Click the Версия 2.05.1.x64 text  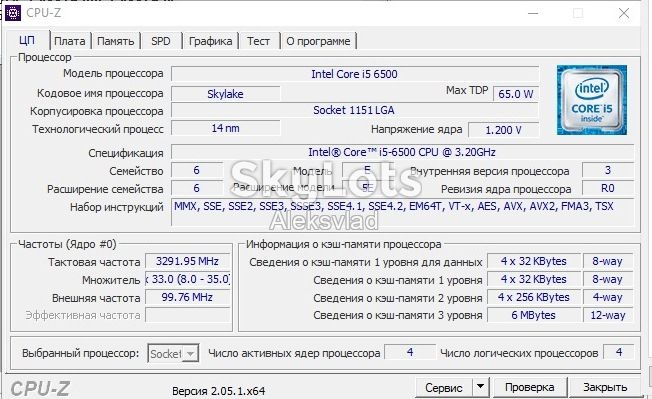pos(218,391)
